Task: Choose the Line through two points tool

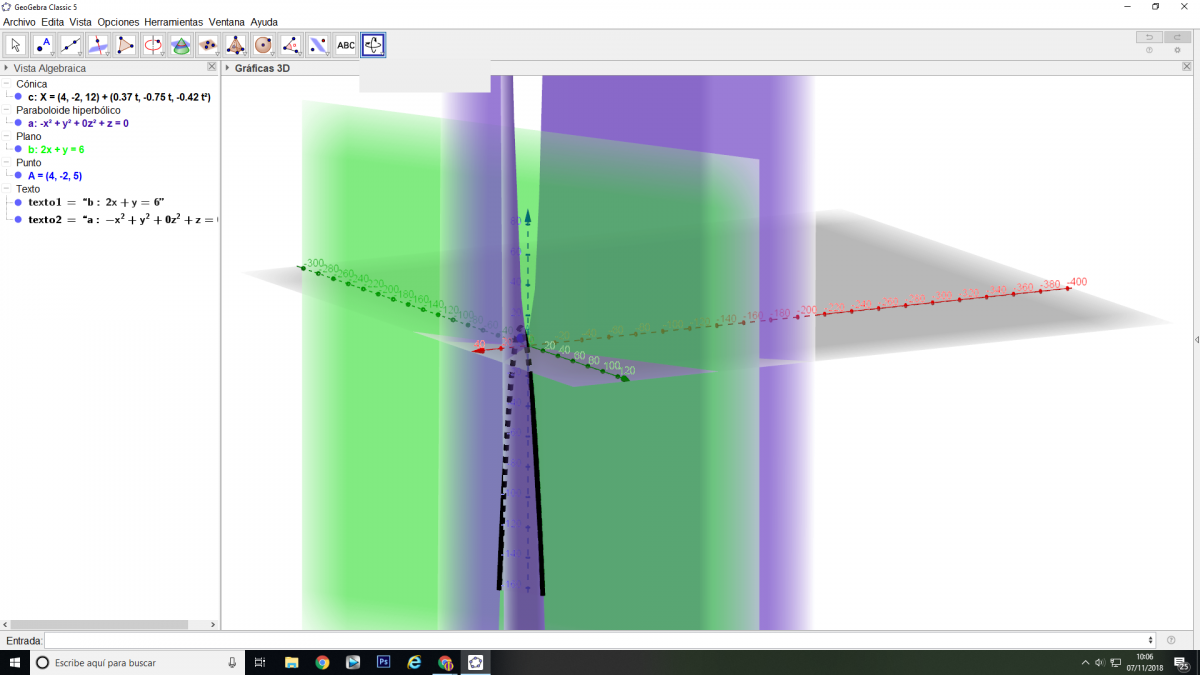Action: 70,45
